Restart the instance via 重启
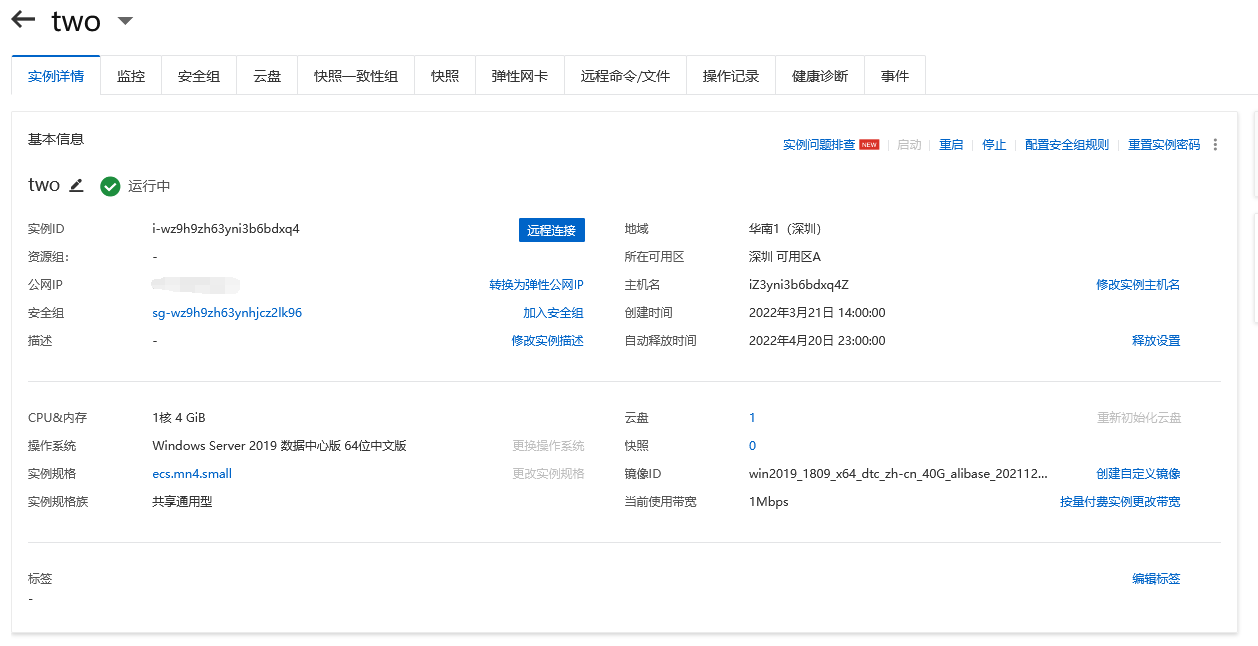The width and height of the screenshot is (1258, 646). (951, 144)
